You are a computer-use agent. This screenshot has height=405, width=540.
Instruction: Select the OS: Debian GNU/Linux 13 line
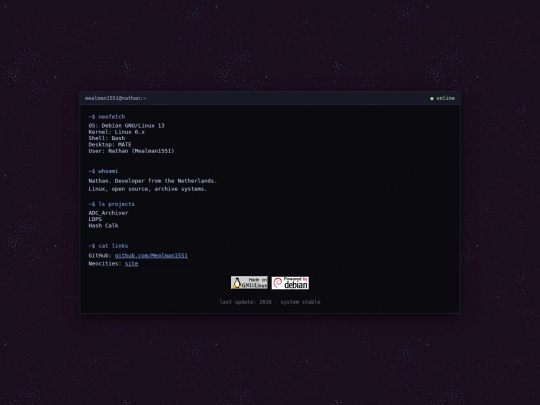point(126,126)
